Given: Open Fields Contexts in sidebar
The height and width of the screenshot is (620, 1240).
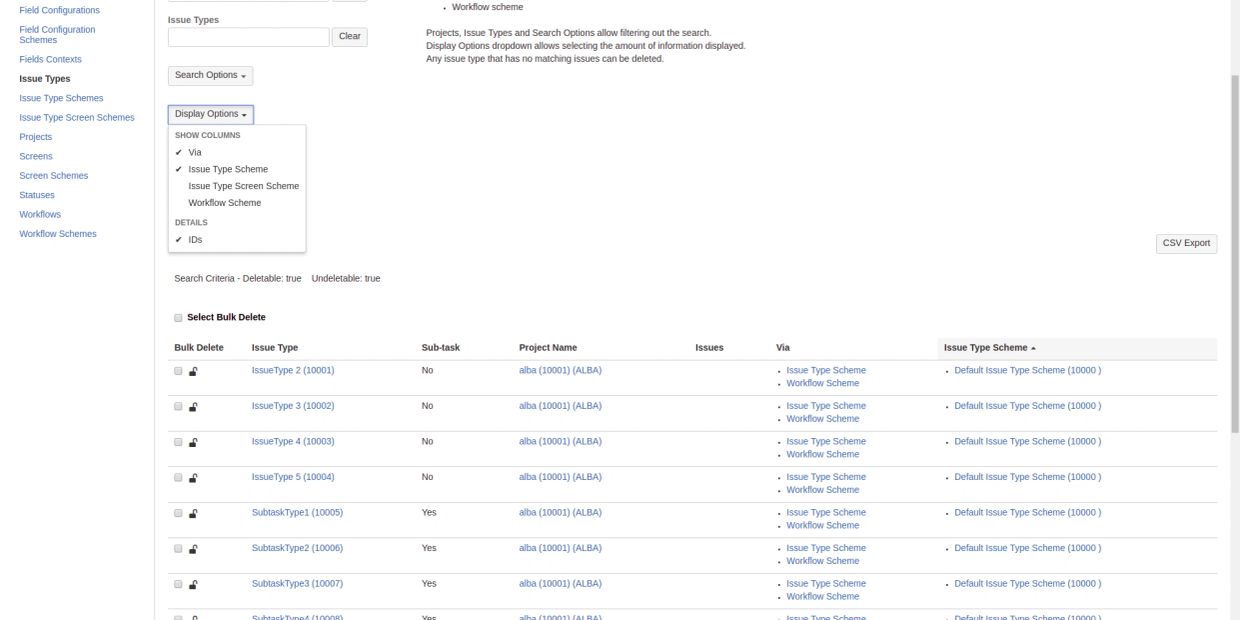Looking at the screenshot, I should click(x=50, y=60).
